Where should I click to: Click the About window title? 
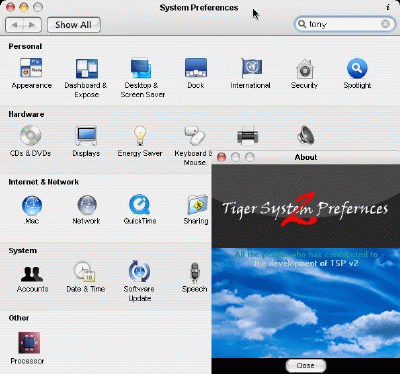click(x=306, y=157)
